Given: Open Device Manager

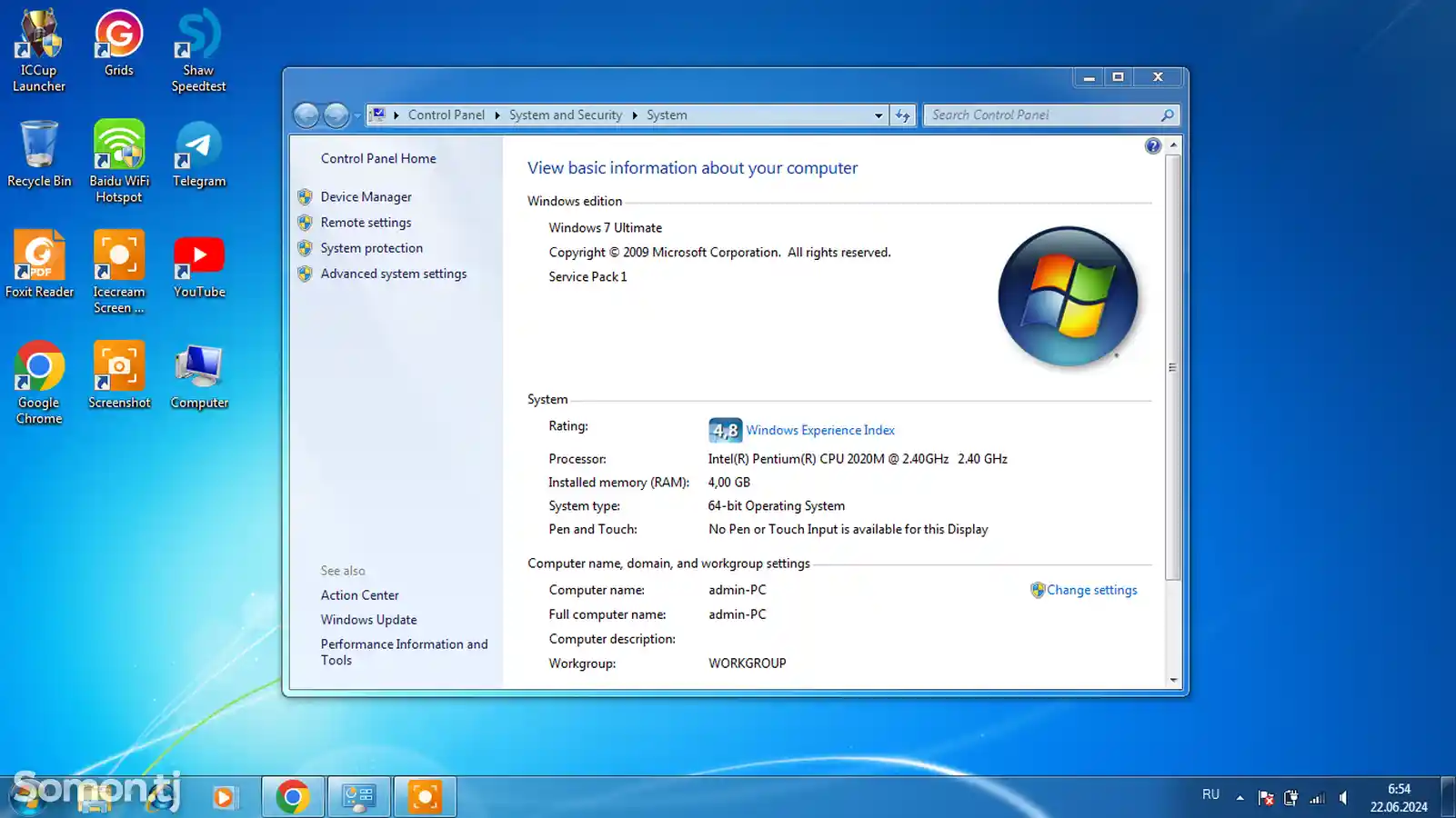Looking at the screenshot, I should click(366, 197).
